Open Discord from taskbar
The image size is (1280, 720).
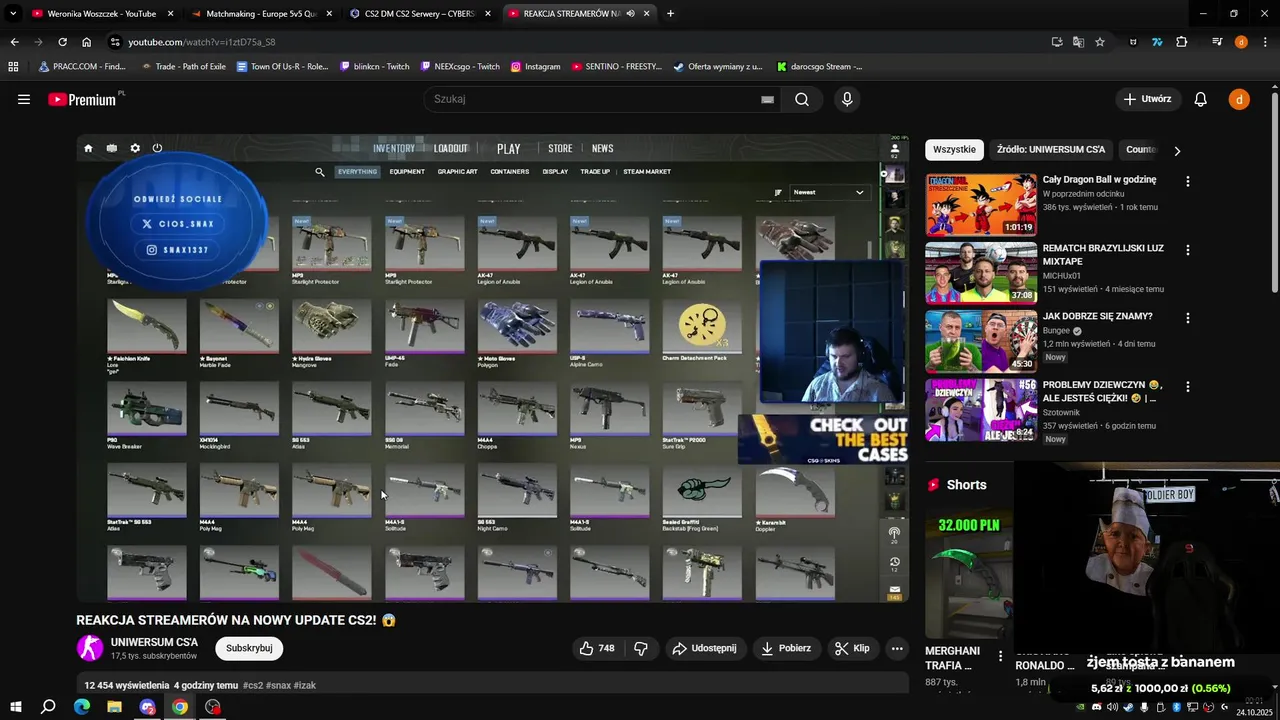pyautogui.click(x=147, y=707)
